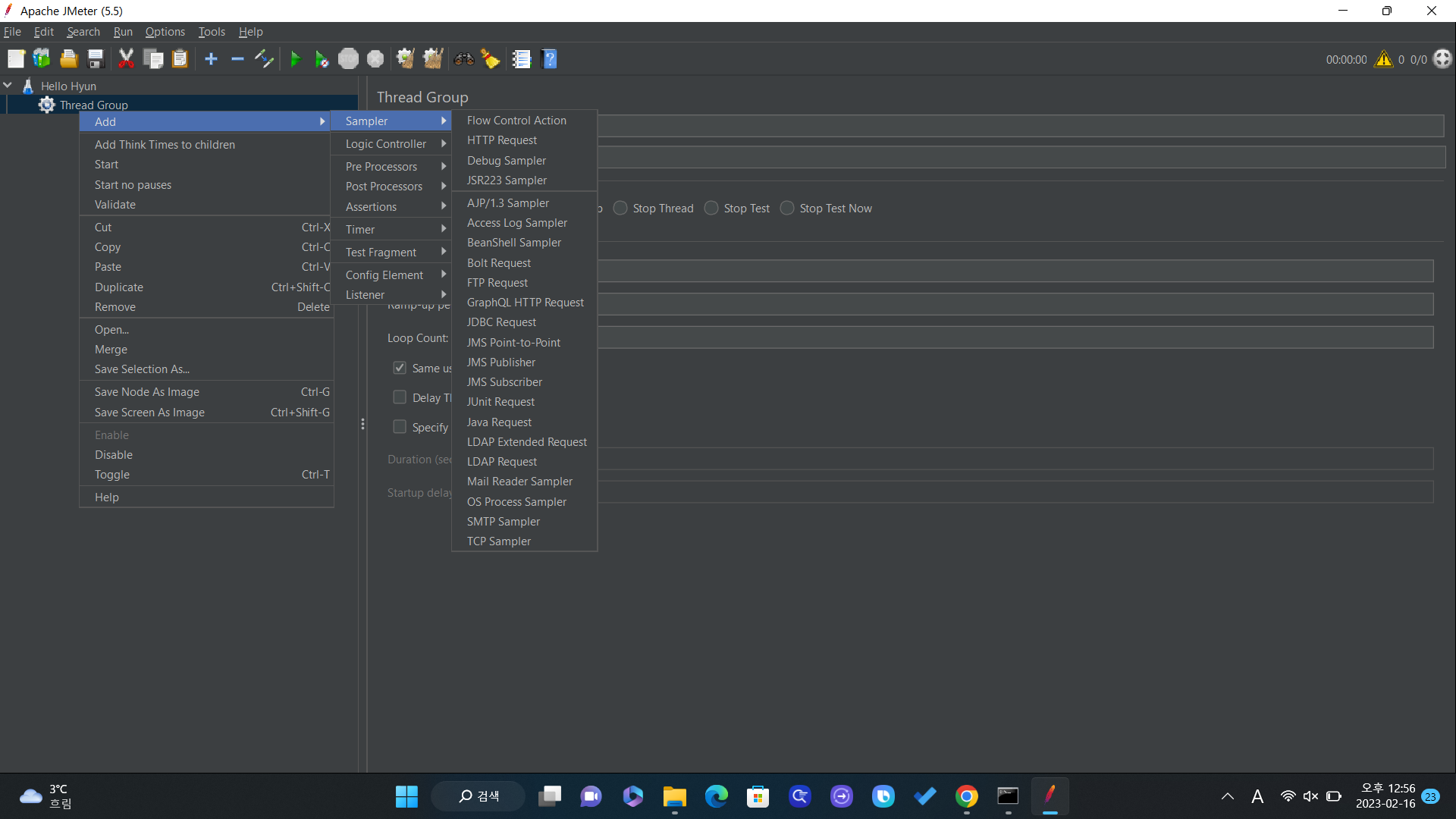Click the Shutdown toolbar icon
Image resolution: width=1456 pixels, height=819 pixels.
[375, 59]
